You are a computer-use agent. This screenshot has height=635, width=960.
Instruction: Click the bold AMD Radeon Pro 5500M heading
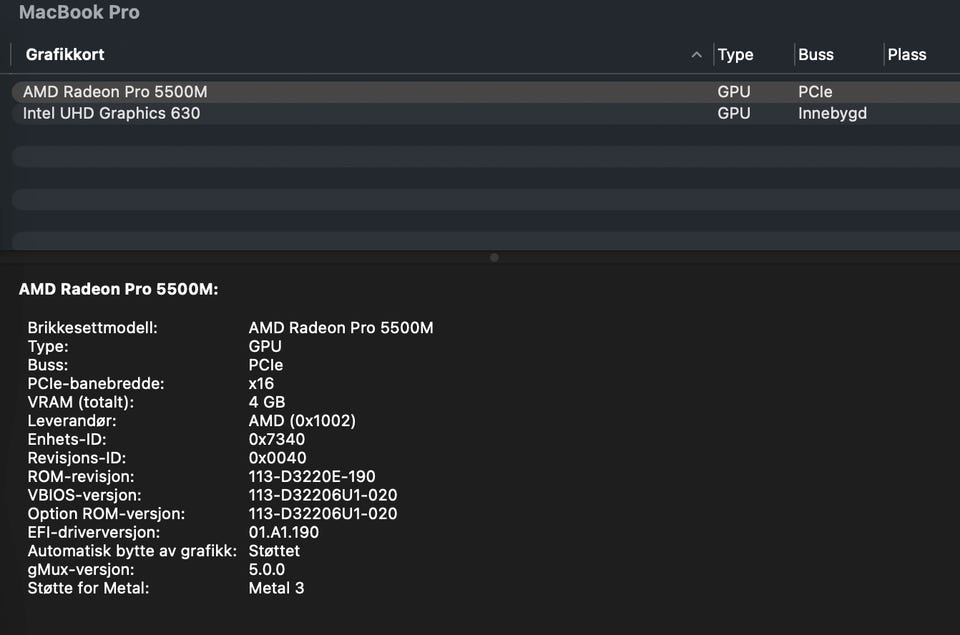(118, 290)
